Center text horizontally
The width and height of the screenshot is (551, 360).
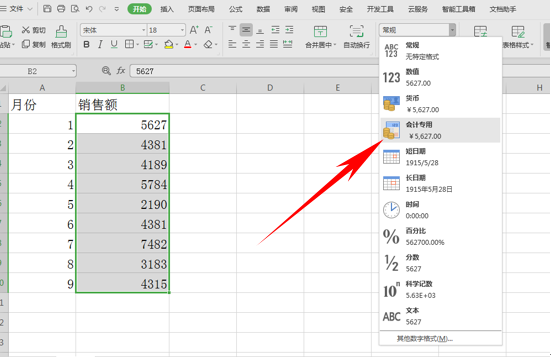246,44
